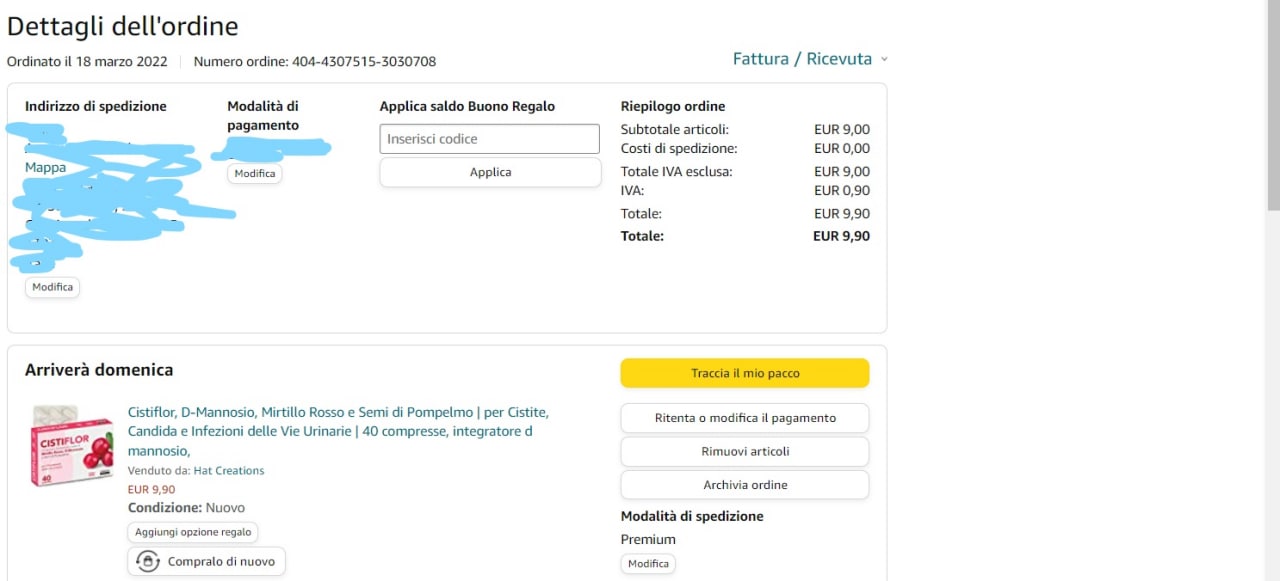Select Rimuovi articoli button
This screenshot has height=581, width=1280.
click(x=745, y=451)
